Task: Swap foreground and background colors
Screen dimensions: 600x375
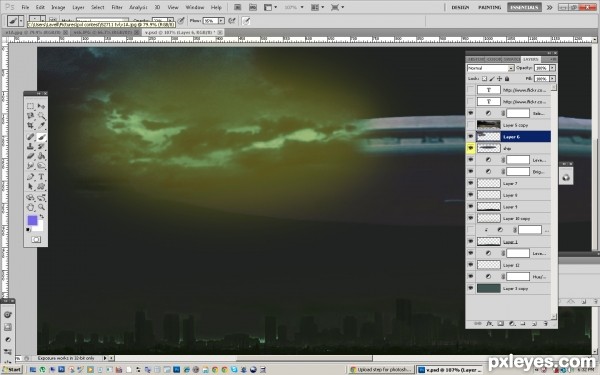Action: click(x=42, y=217)
